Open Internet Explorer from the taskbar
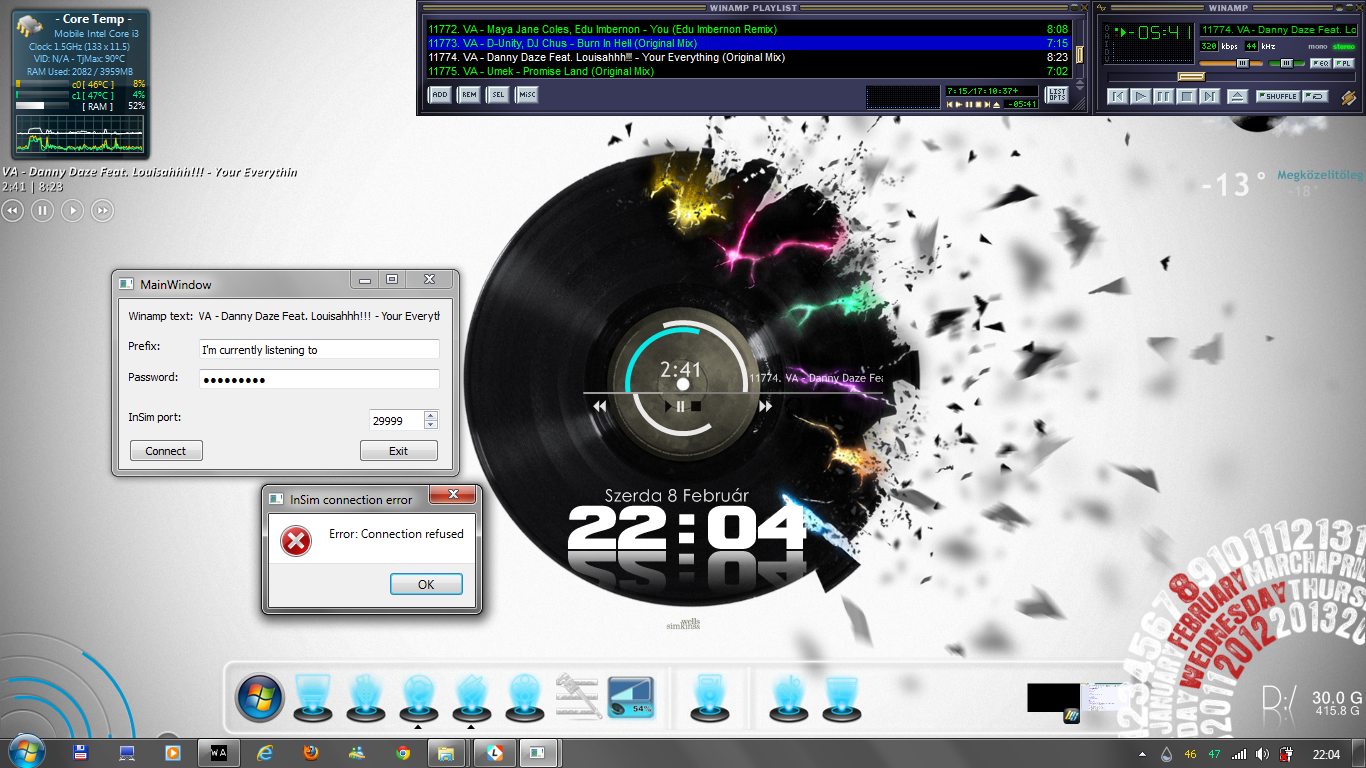Image resolution: width=1366 pixels, height=768 pixels. [x=265, y=752]
